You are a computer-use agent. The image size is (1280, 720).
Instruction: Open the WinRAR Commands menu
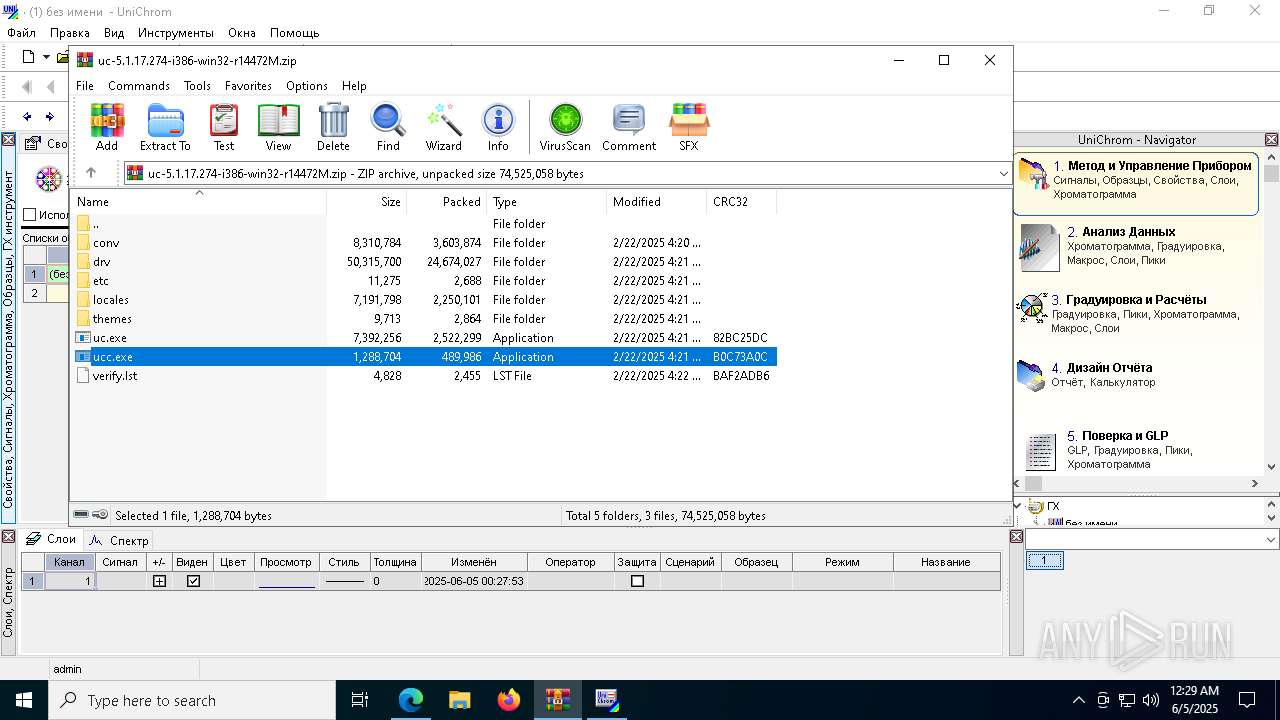[139, 86]
